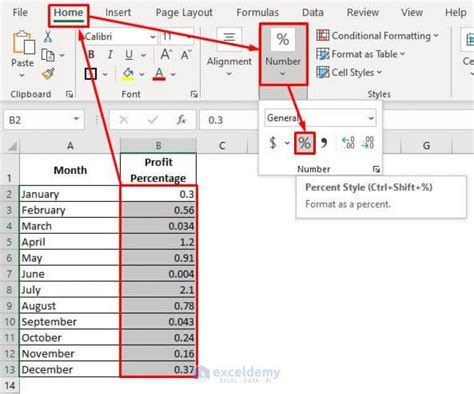Apply the yellow Fill Color bucket

(128, 74)
